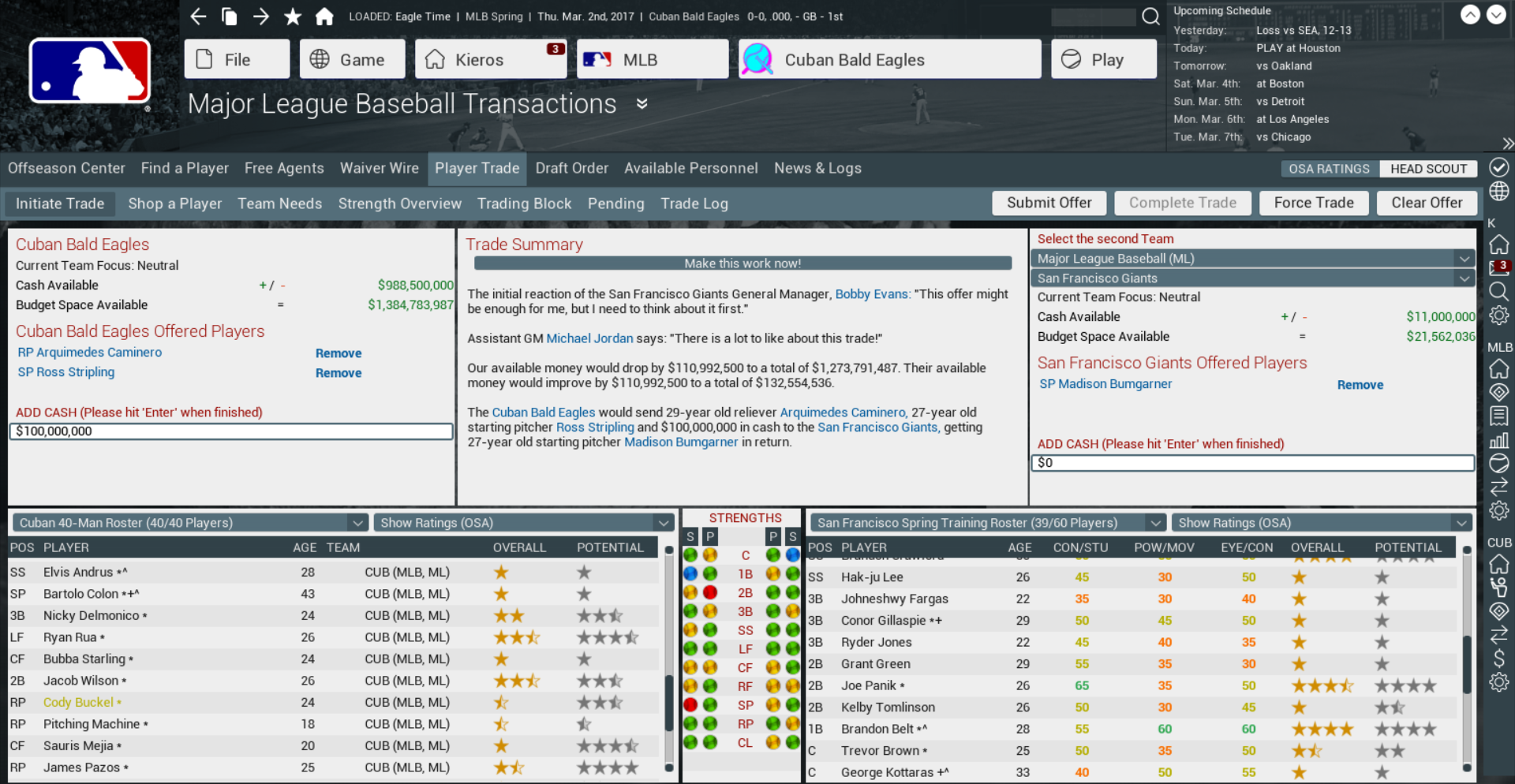Click the down chevron in Upcoming Schedule
The image size is (1515, 784).
(x=1496, y=14)
